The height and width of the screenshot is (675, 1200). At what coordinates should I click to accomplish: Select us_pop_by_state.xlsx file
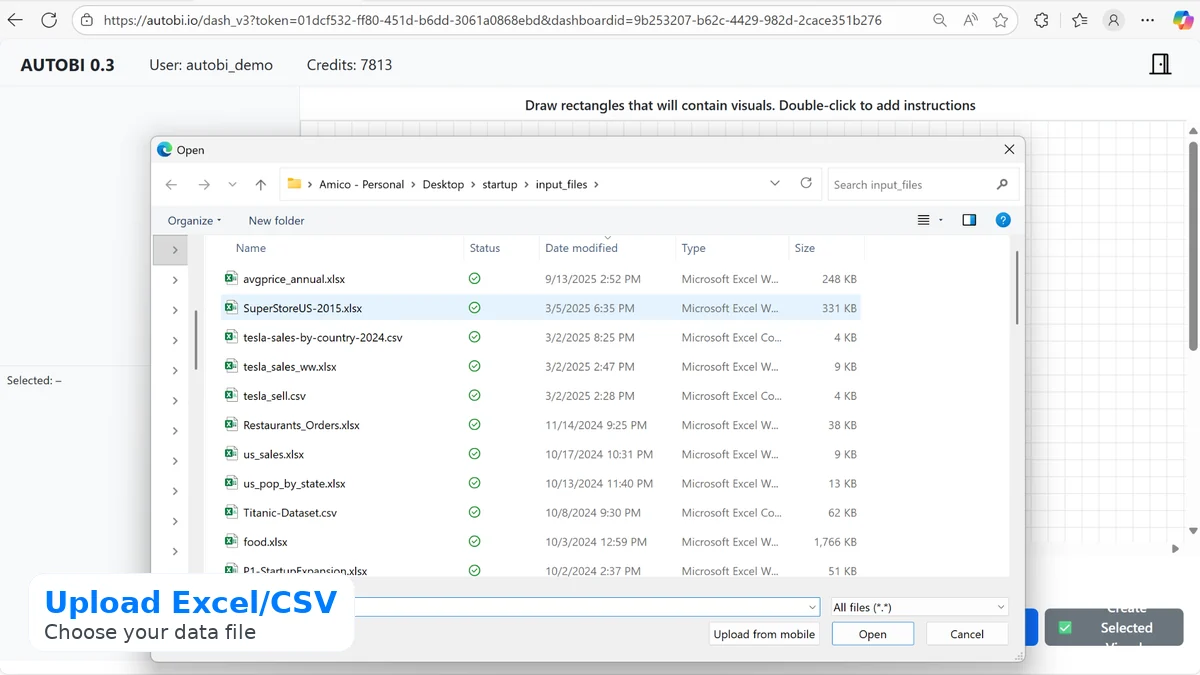(x=540, y=483)
